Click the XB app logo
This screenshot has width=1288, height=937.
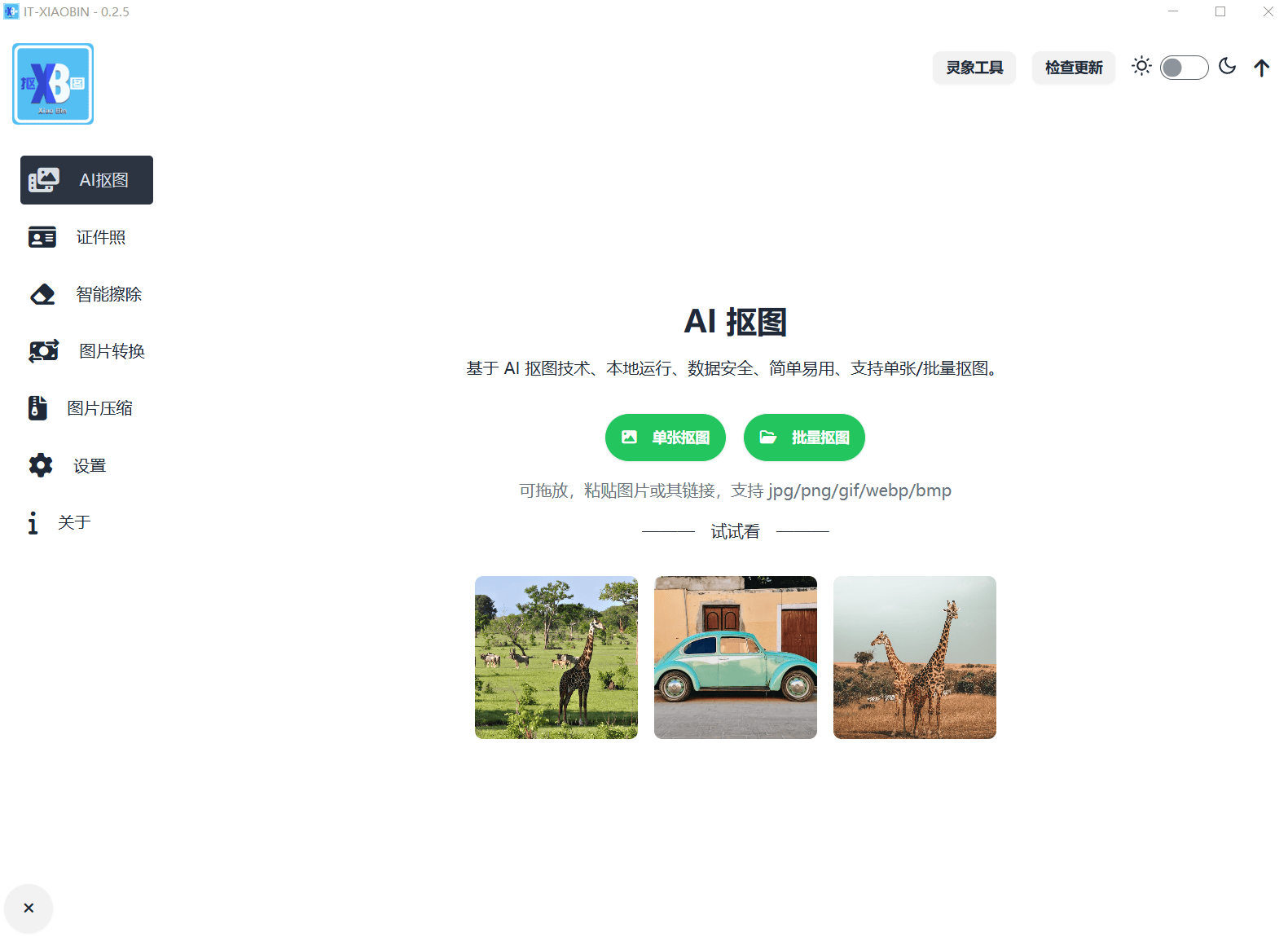[53, 84]
